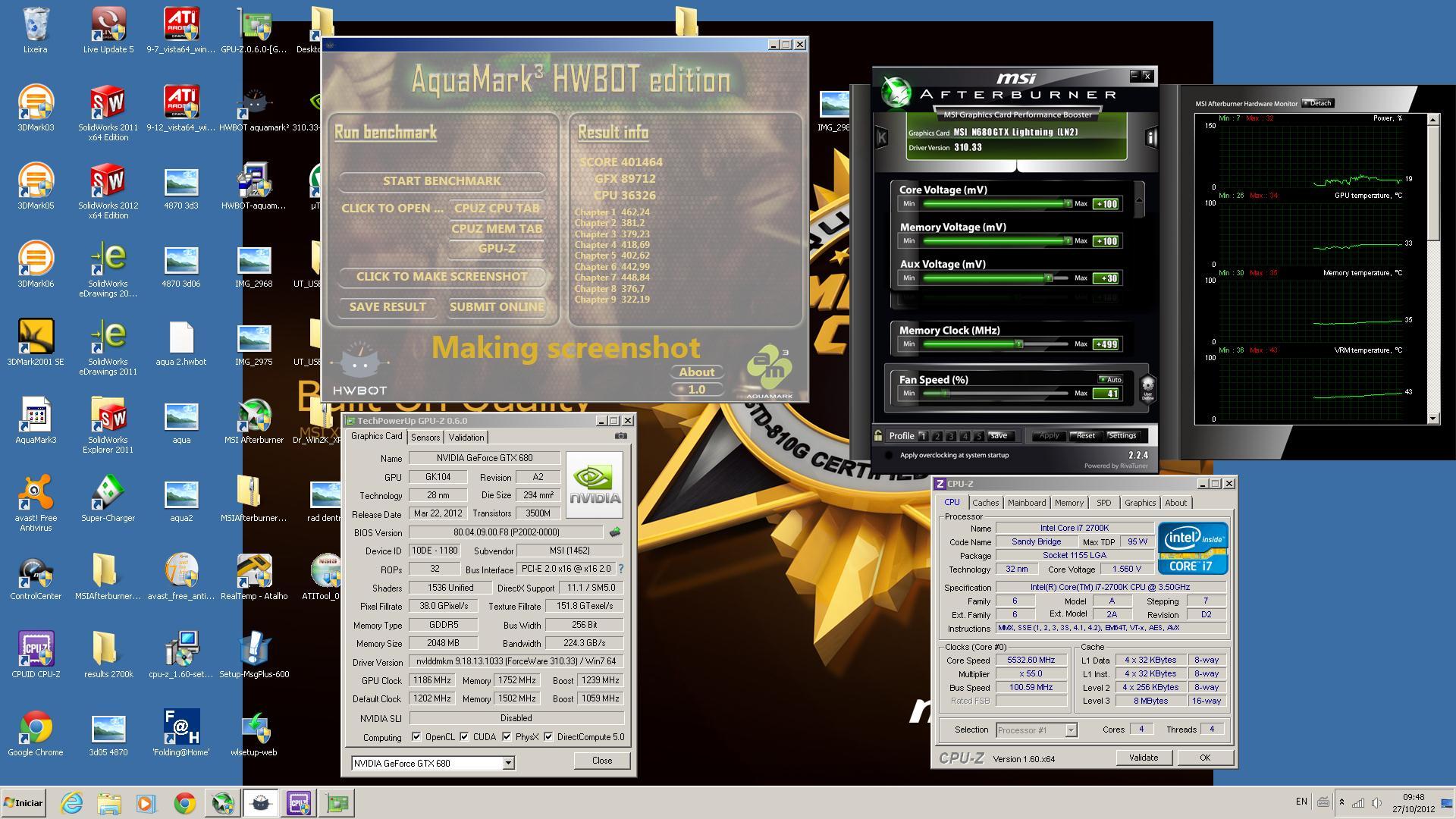Select the aqua 2.hwbot file icon
This screenshot has width=1456, height=819.
[x=181, y=343]
